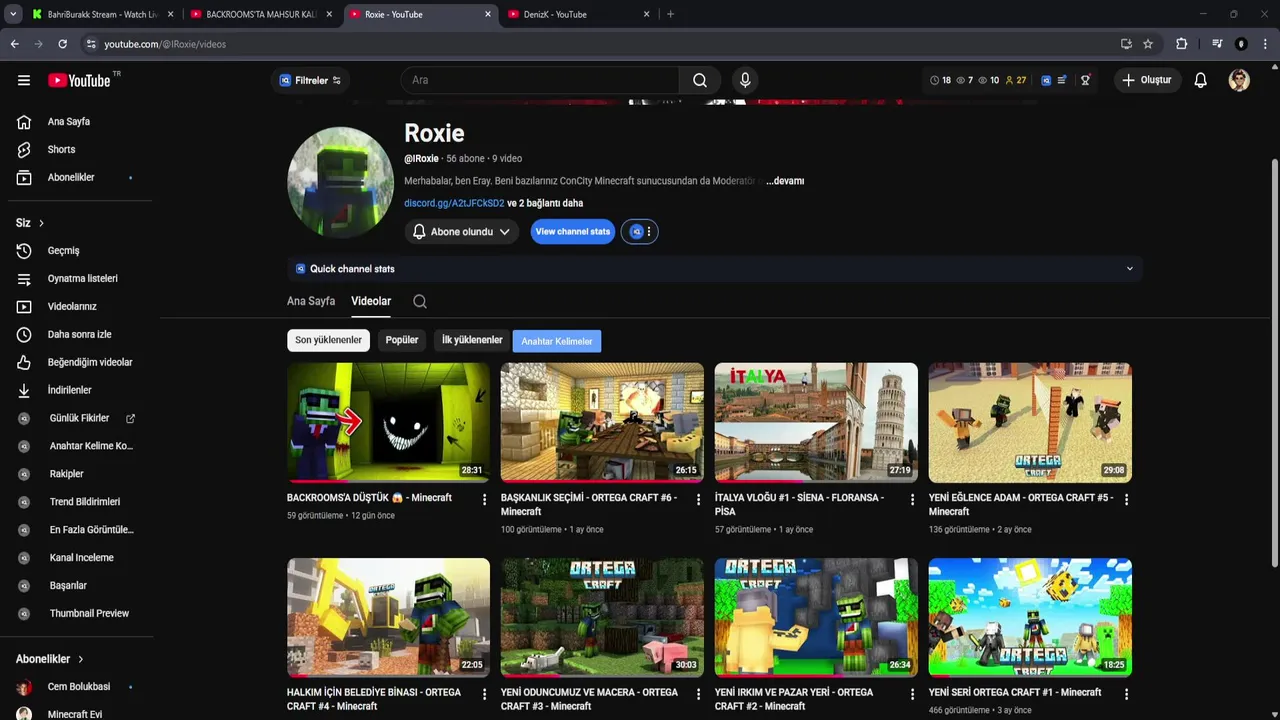Screen dimensions: 1280x720
Task: Switch to BACKROOMS'TA MAHSUR browser tab
Action: click(262, 14)
